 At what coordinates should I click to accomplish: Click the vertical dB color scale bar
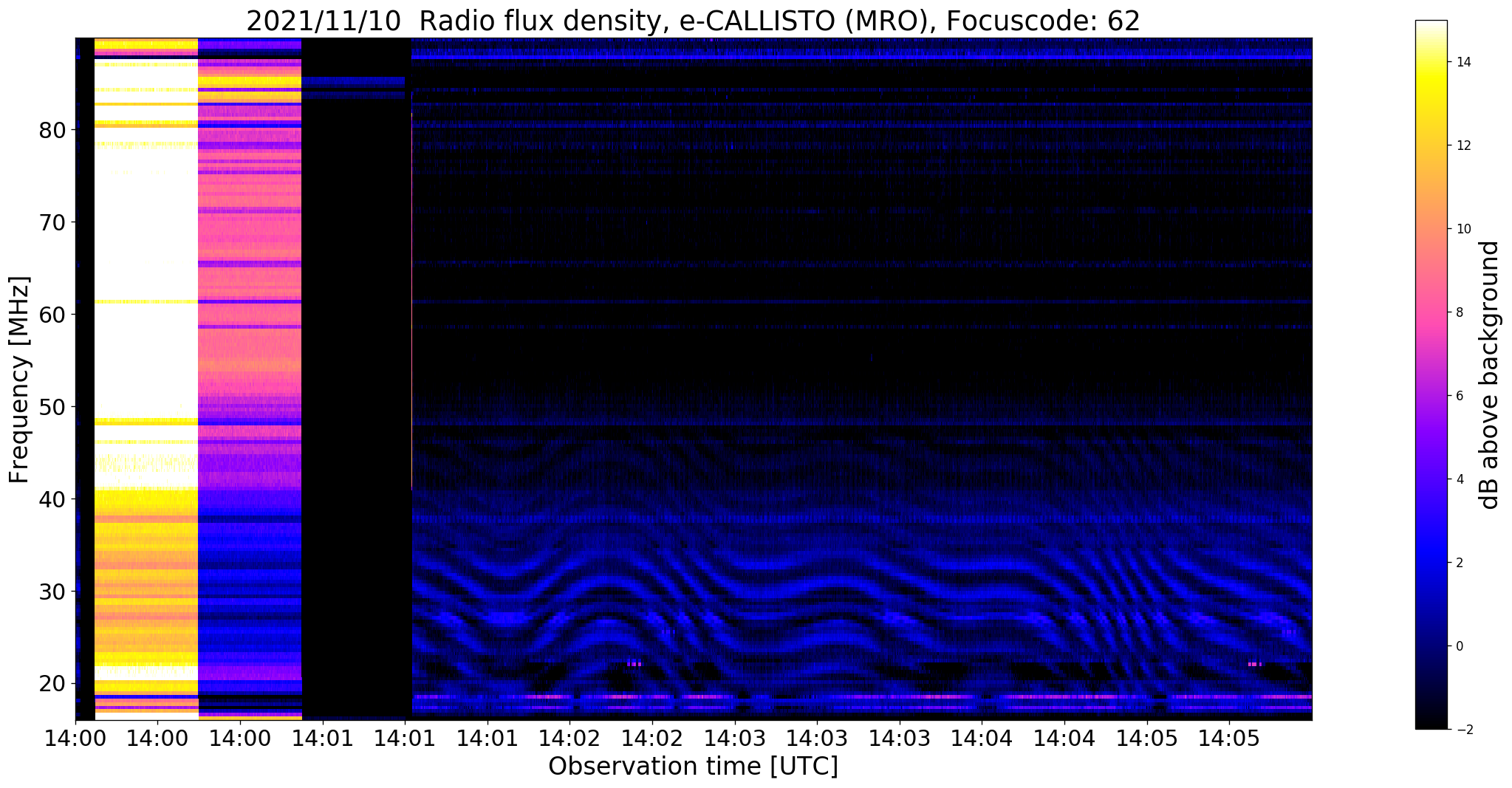coord(1431,375)
